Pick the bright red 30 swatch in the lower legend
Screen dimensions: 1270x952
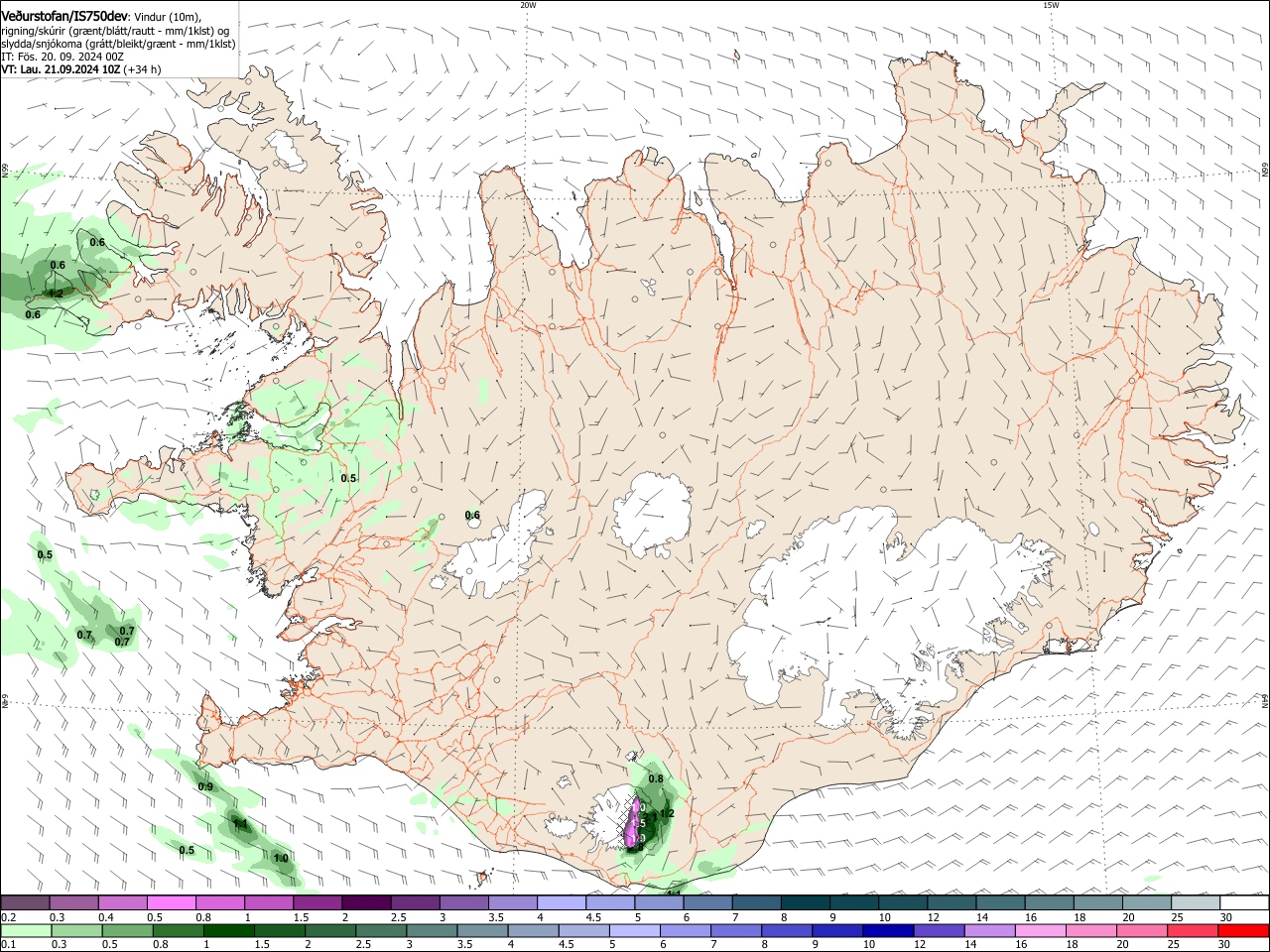(1242, 930)
